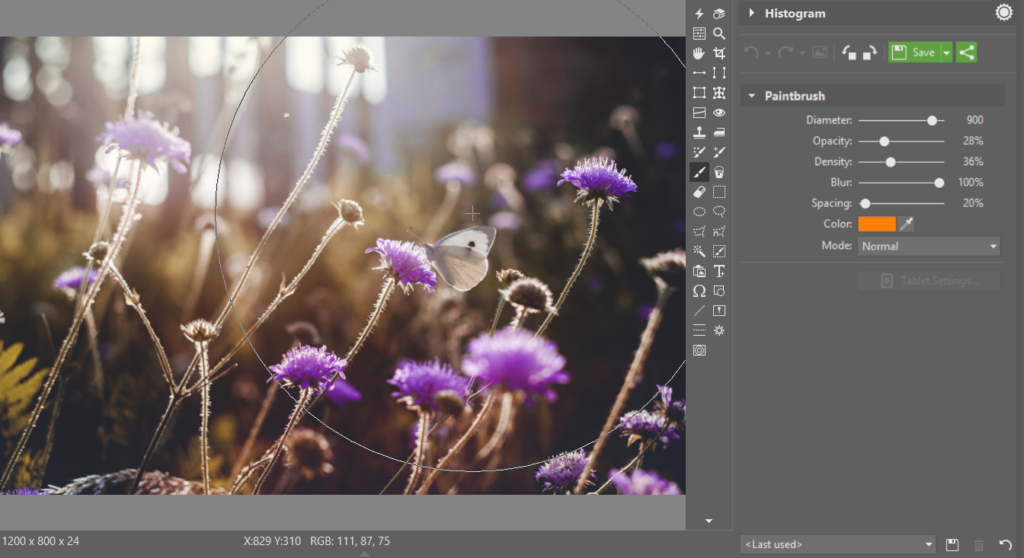
Task: Select the Text tool
Action: tap(719, 271)
